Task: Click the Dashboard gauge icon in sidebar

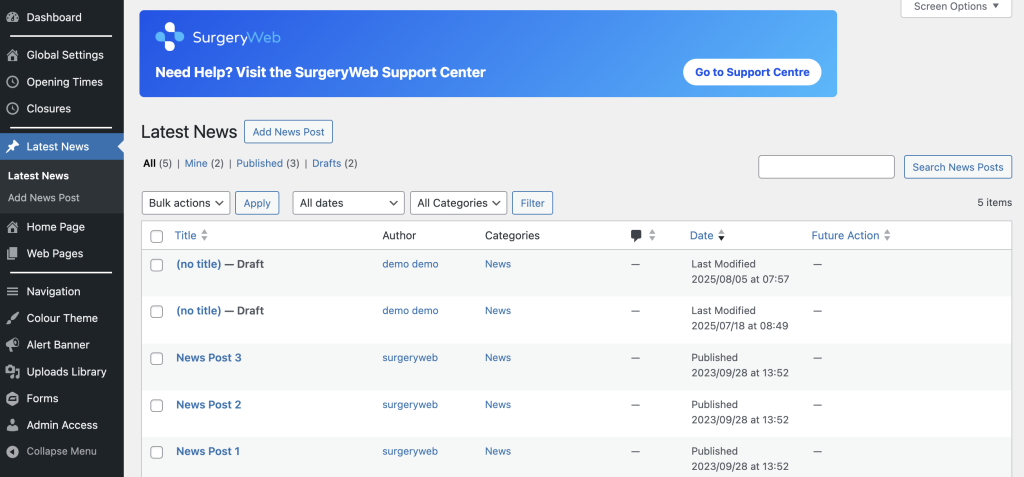Action: pos(12,18)
